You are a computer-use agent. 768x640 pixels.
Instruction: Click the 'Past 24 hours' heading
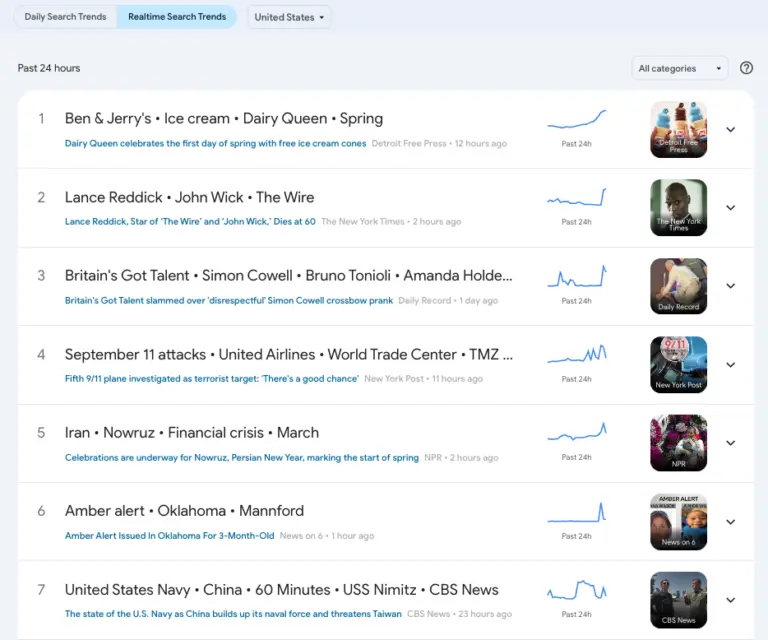point(49,68)
